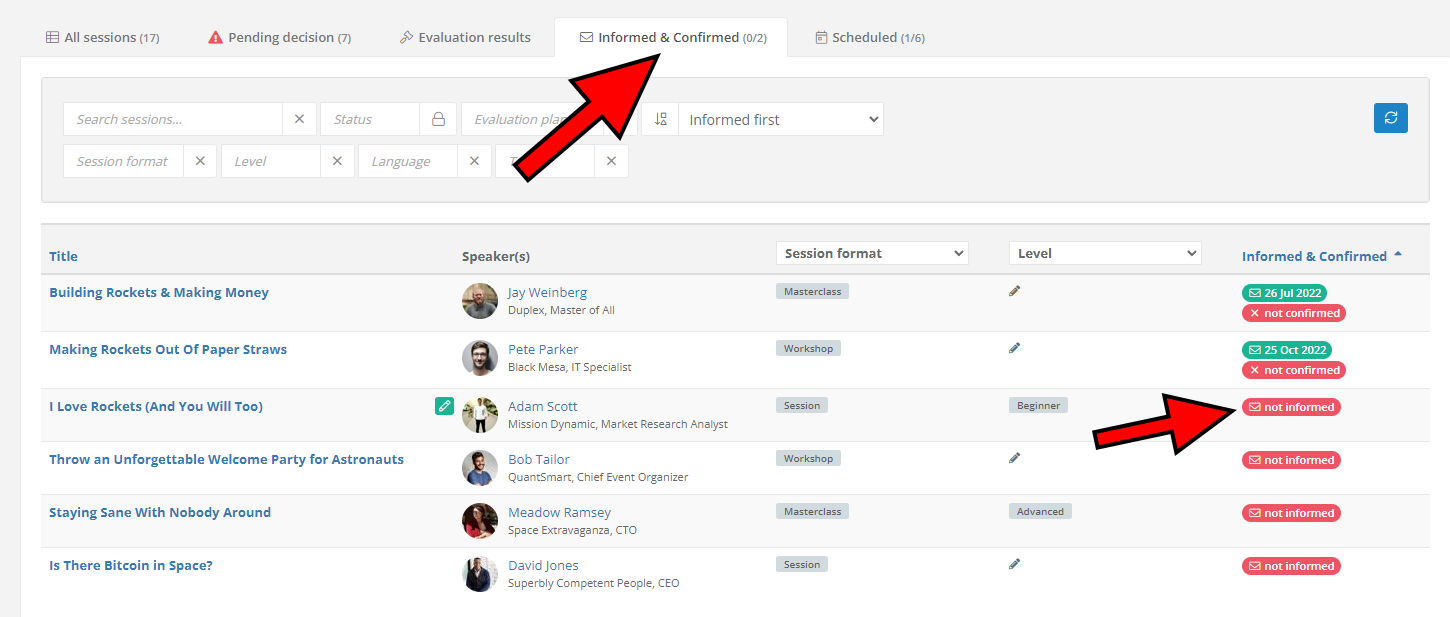Click pencil icon in Is There Bitcoin row
The width and height of the screenshot is (1450, 617).
[1014, 564]
